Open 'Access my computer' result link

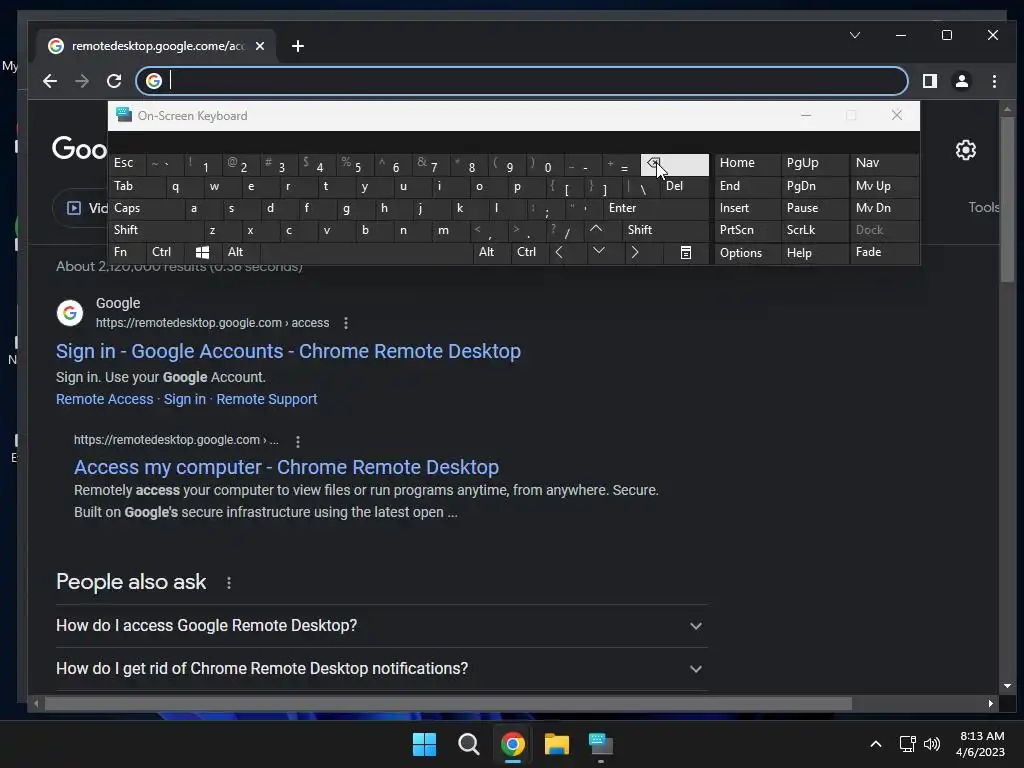(286, 468)
